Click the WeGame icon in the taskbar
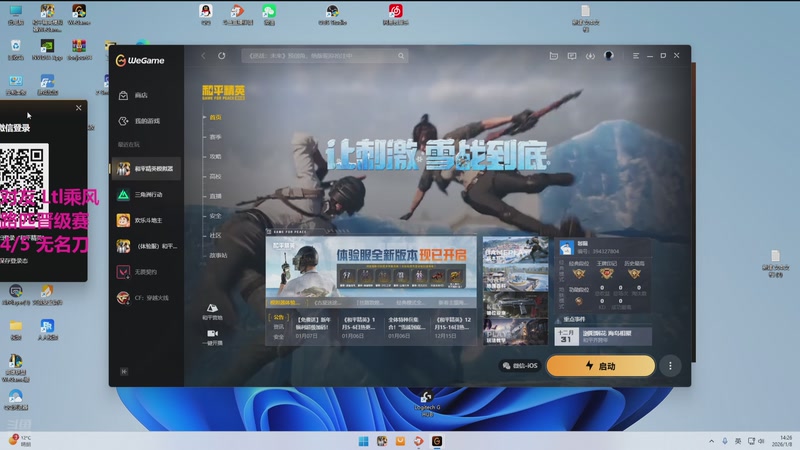Image resolution: width=800 pixels, height=450 pixels. pyautogui.click(x=437, y=441)
